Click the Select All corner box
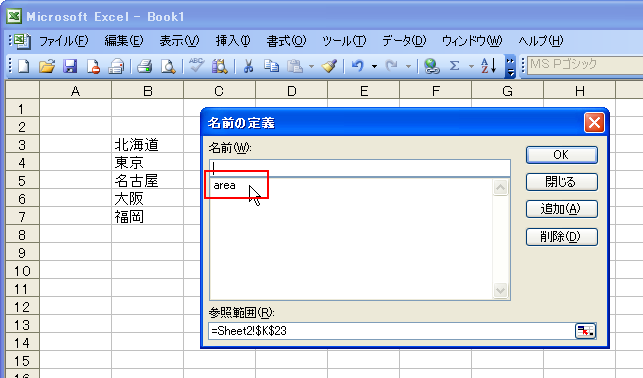The height and width of the screenshot is (378, 643). point(22,90)
